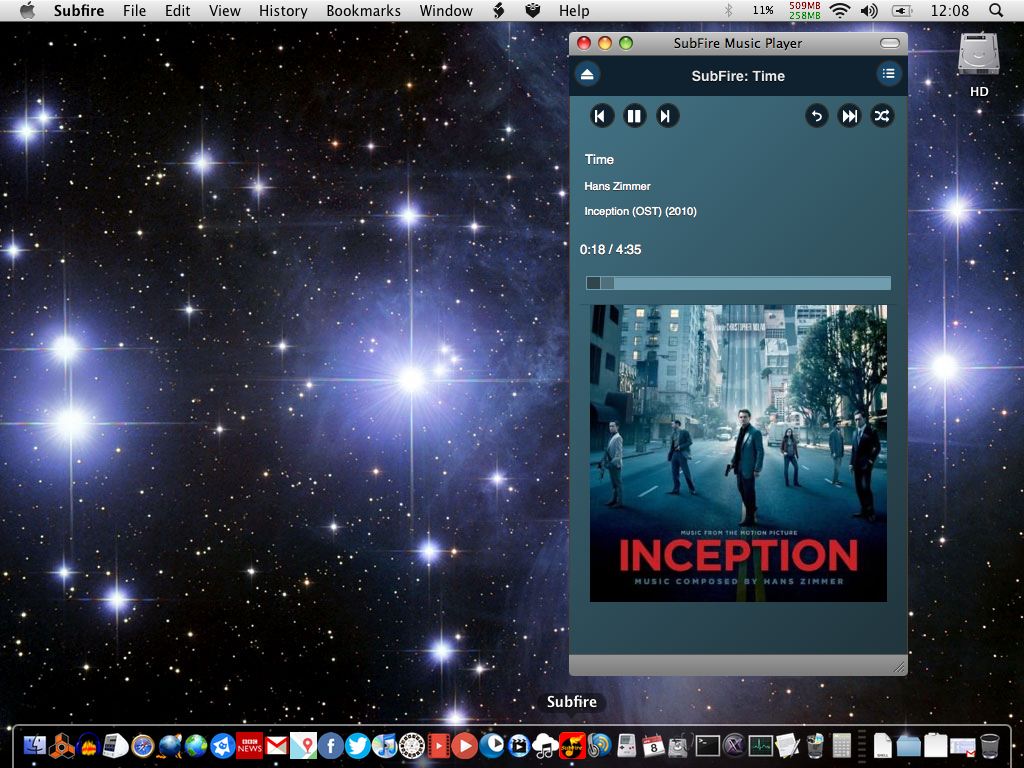Click the 12:08 menu bar clock
1024x768 pixels.
(x=950, y=10)
